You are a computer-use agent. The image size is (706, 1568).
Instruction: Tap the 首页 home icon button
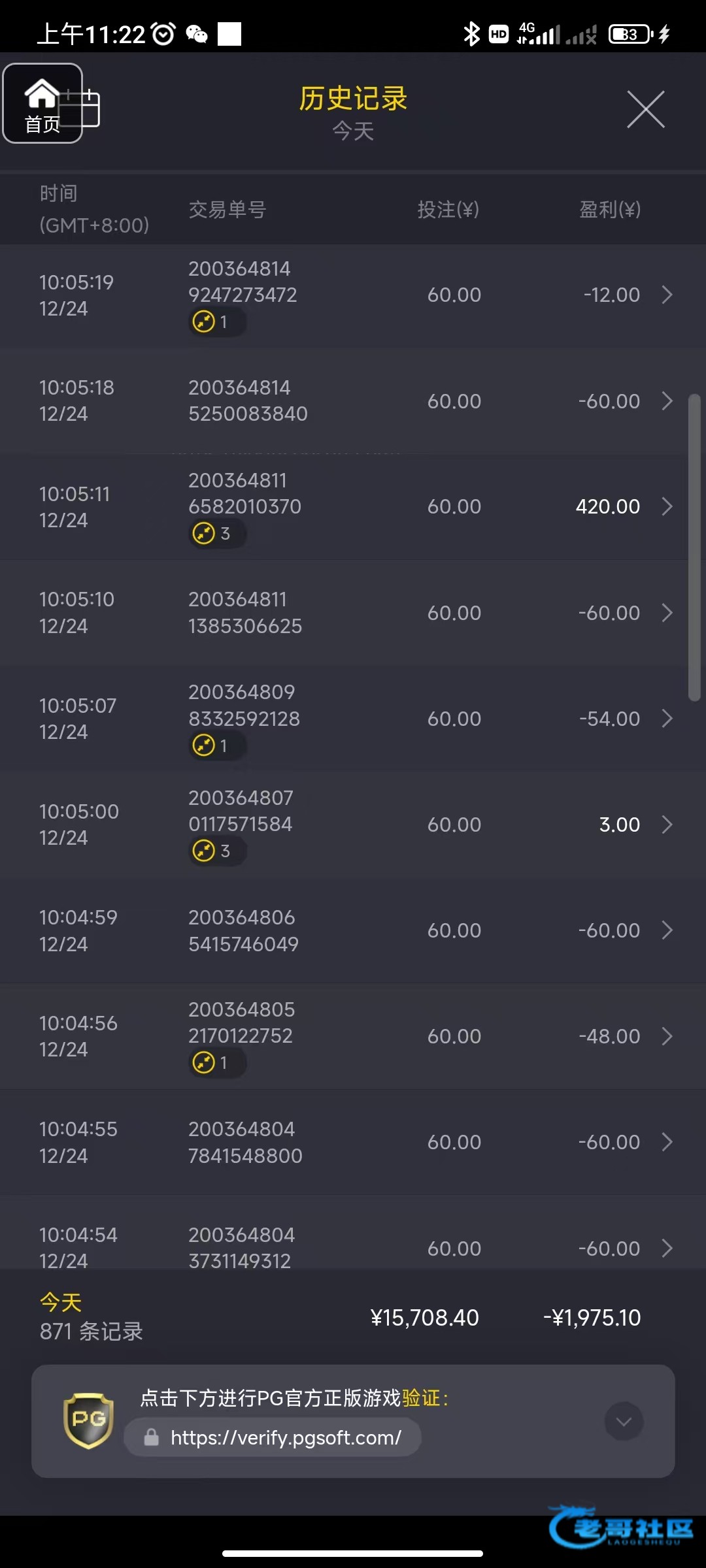tap(42, 103)
